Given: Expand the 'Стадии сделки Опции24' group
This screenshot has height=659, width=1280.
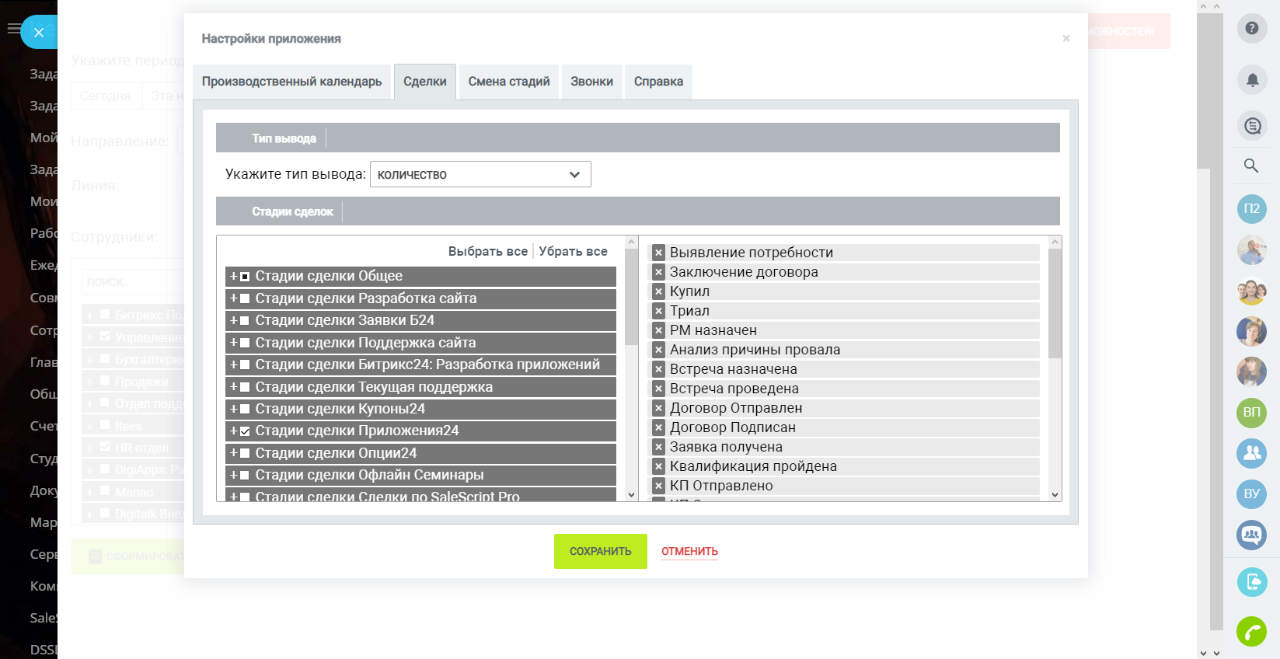Looking at the screenshot, I should pyautogui.click(x=233, y=454).
